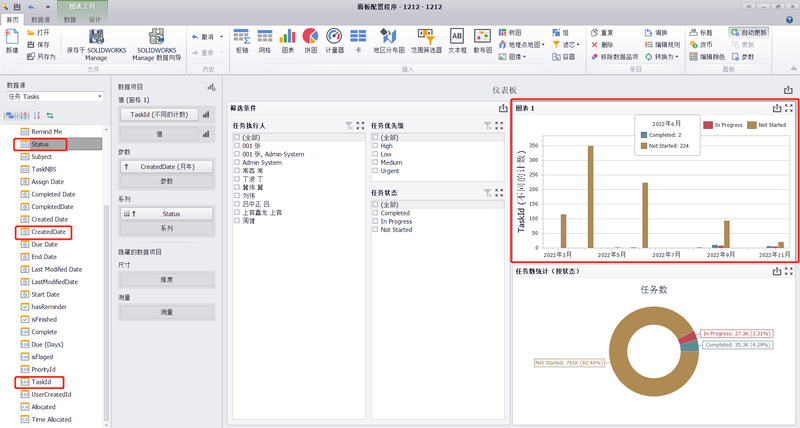Click the 打开 (Open) folder icon
The image size is (800, 428).
tap(38, 32)
